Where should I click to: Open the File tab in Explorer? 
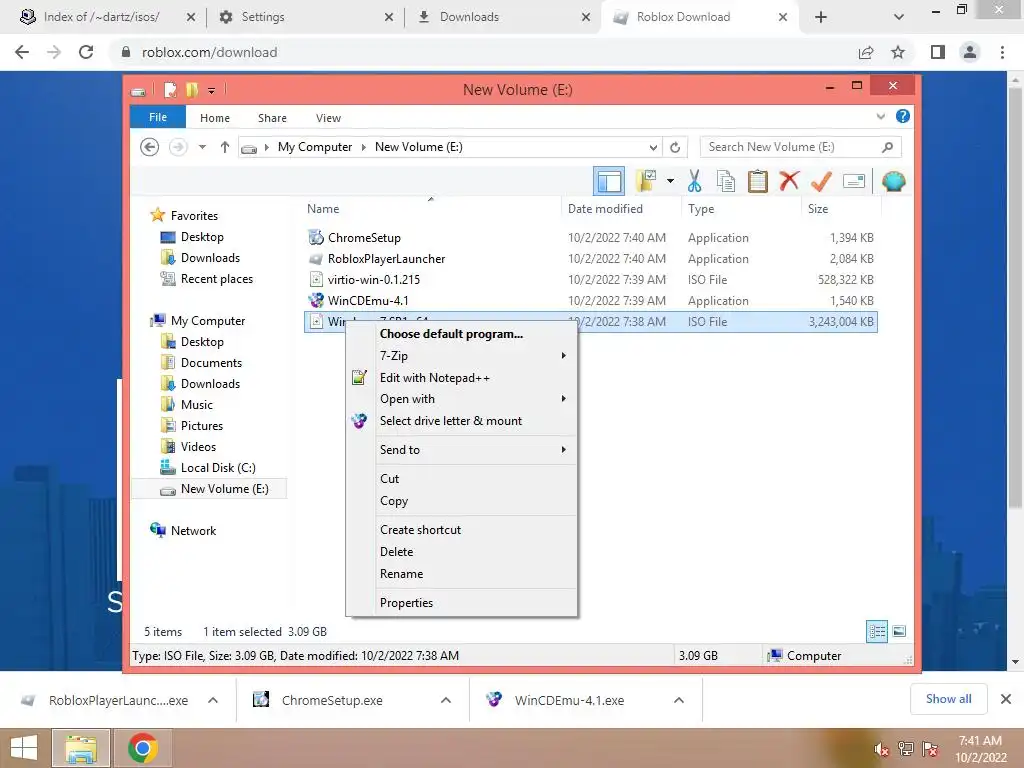click(158, 117)
